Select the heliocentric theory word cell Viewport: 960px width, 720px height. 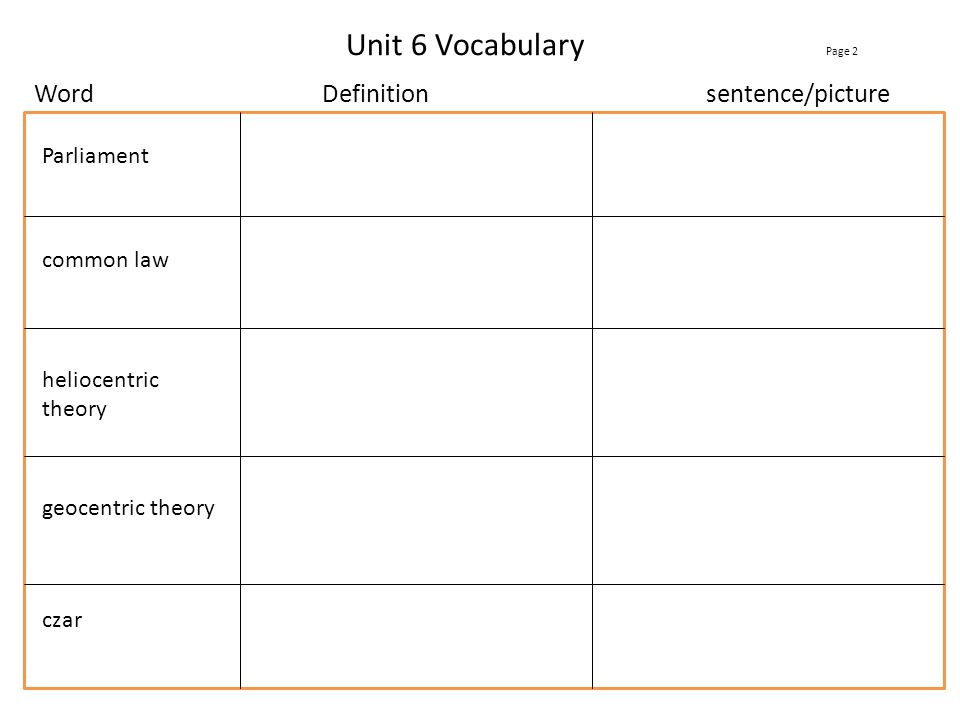click(132, 392)
